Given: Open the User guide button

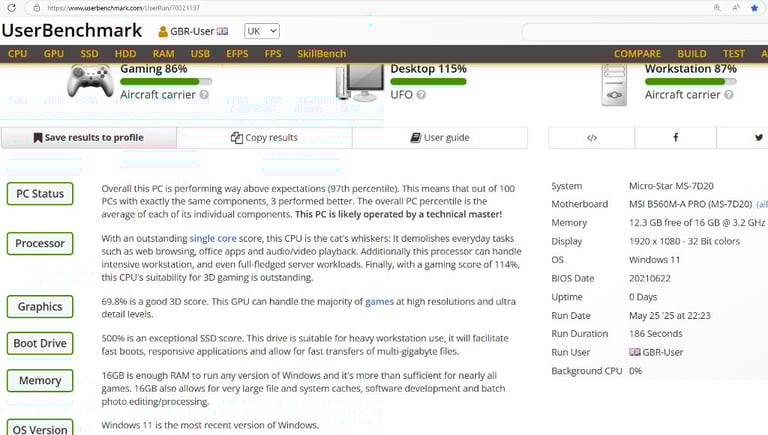Looking at the screenshot, I should [440, 138].
